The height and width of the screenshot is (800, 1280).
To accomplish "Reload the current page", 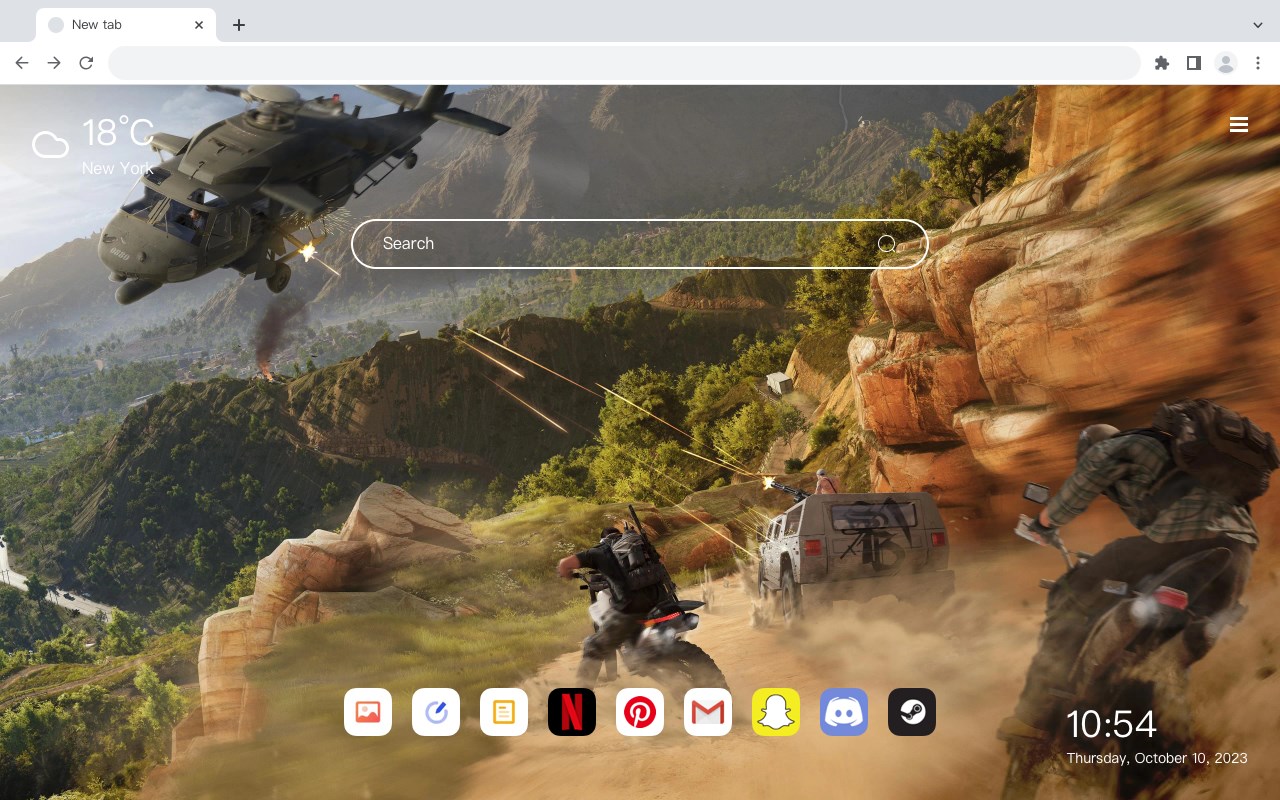I will 86,63.
